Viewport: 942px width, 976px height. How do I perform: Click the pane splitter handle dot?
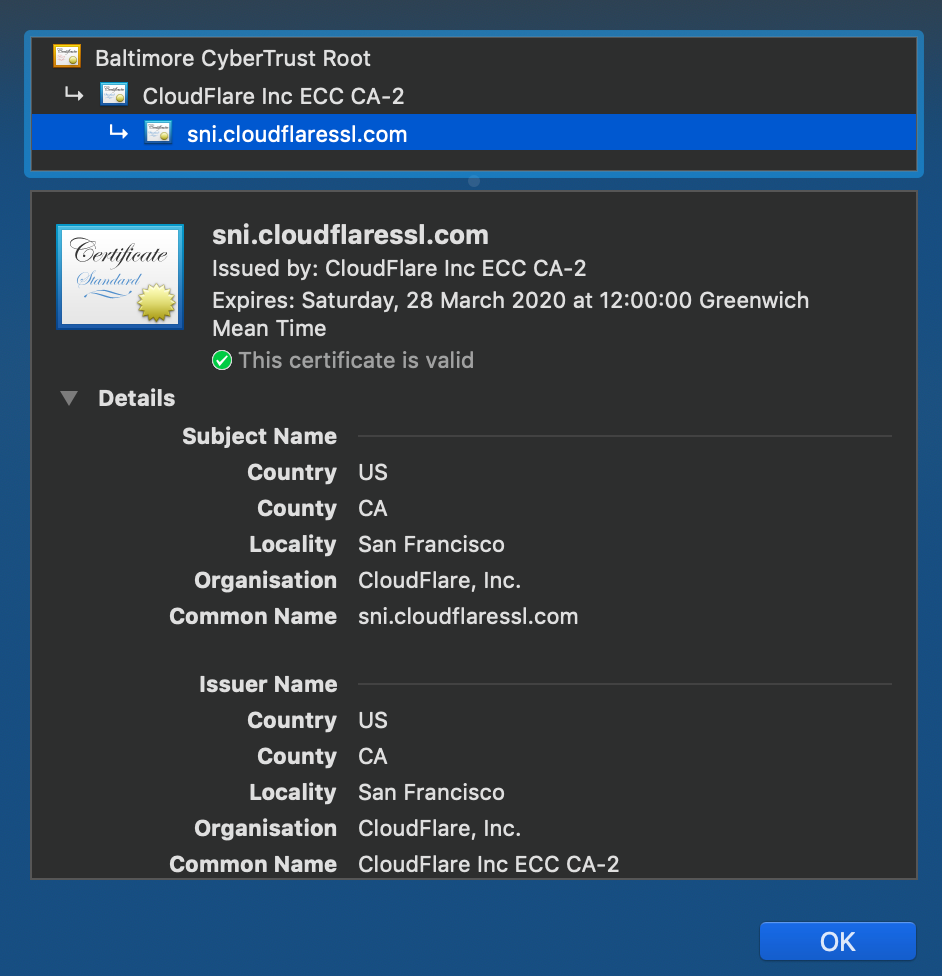[x=474, y=181]
